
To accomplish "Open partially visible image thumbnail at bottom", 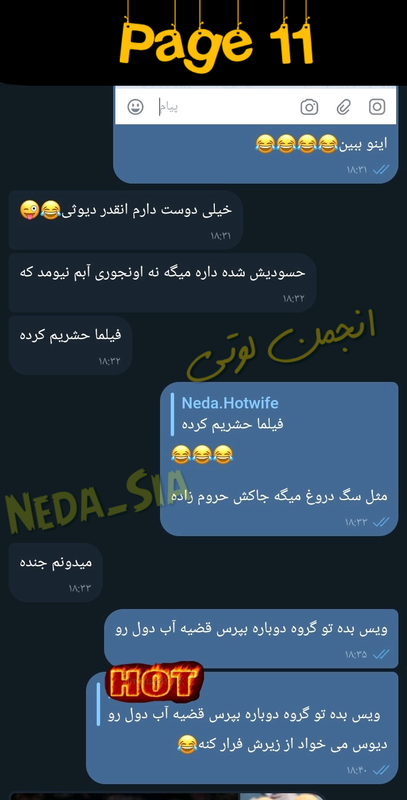I will click(x=167, y=796).
